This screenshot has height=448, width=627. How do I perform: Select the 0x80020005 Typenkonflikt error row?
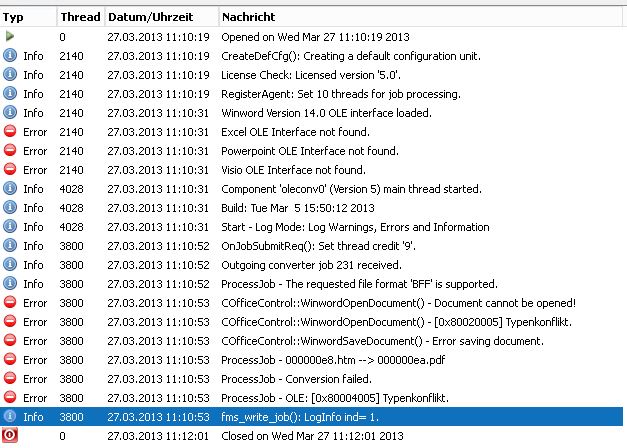[312, 322]
